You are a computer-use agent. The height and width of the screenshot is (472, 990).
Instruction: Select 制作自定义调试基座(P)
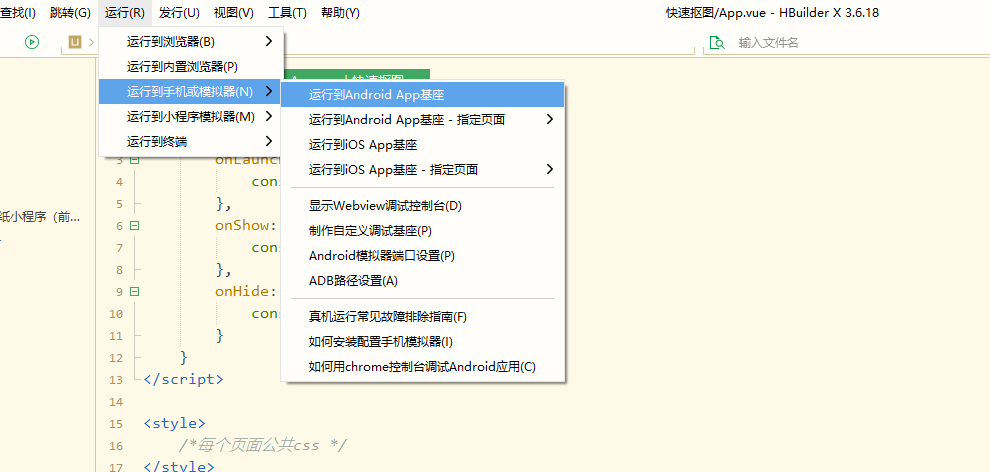[422, 231]
